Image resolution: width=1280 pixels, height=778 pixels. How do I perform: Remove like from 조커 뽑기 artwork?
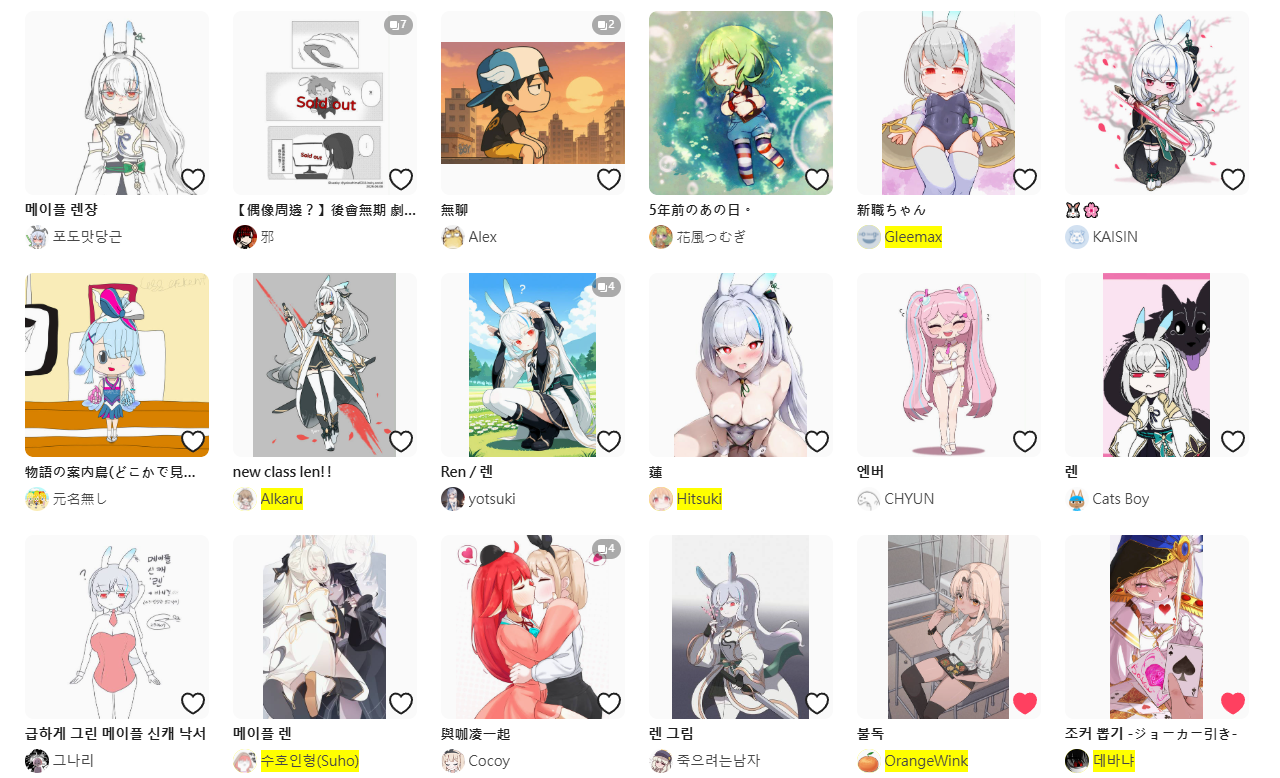[1233, 703]
